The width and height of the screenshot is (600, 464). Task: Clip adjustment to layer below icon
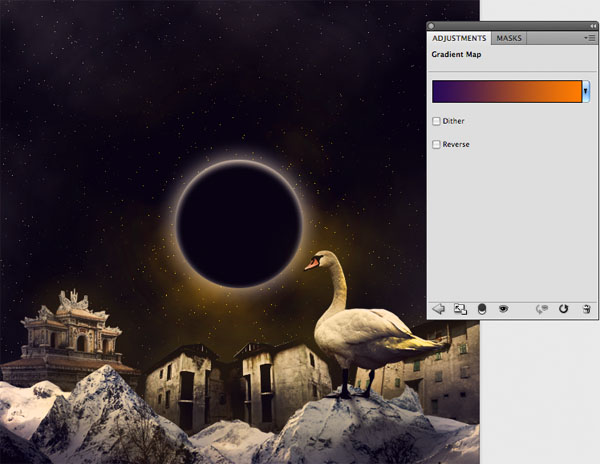[x=482, y=309]
